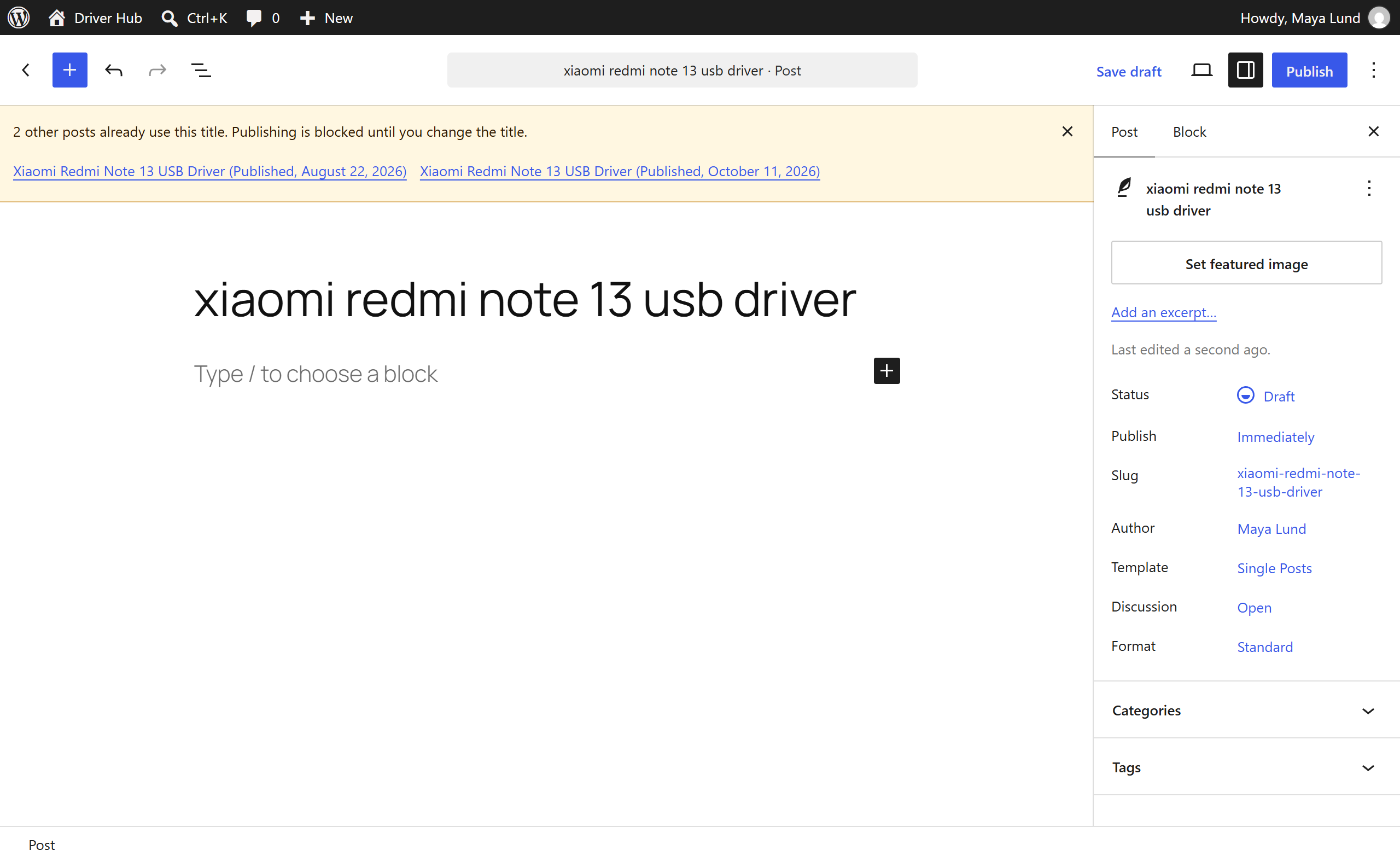Go back using the left chevron icon
Viewport: 1400px width, 862px height.
pyautogui.click(x=26, y=70)
